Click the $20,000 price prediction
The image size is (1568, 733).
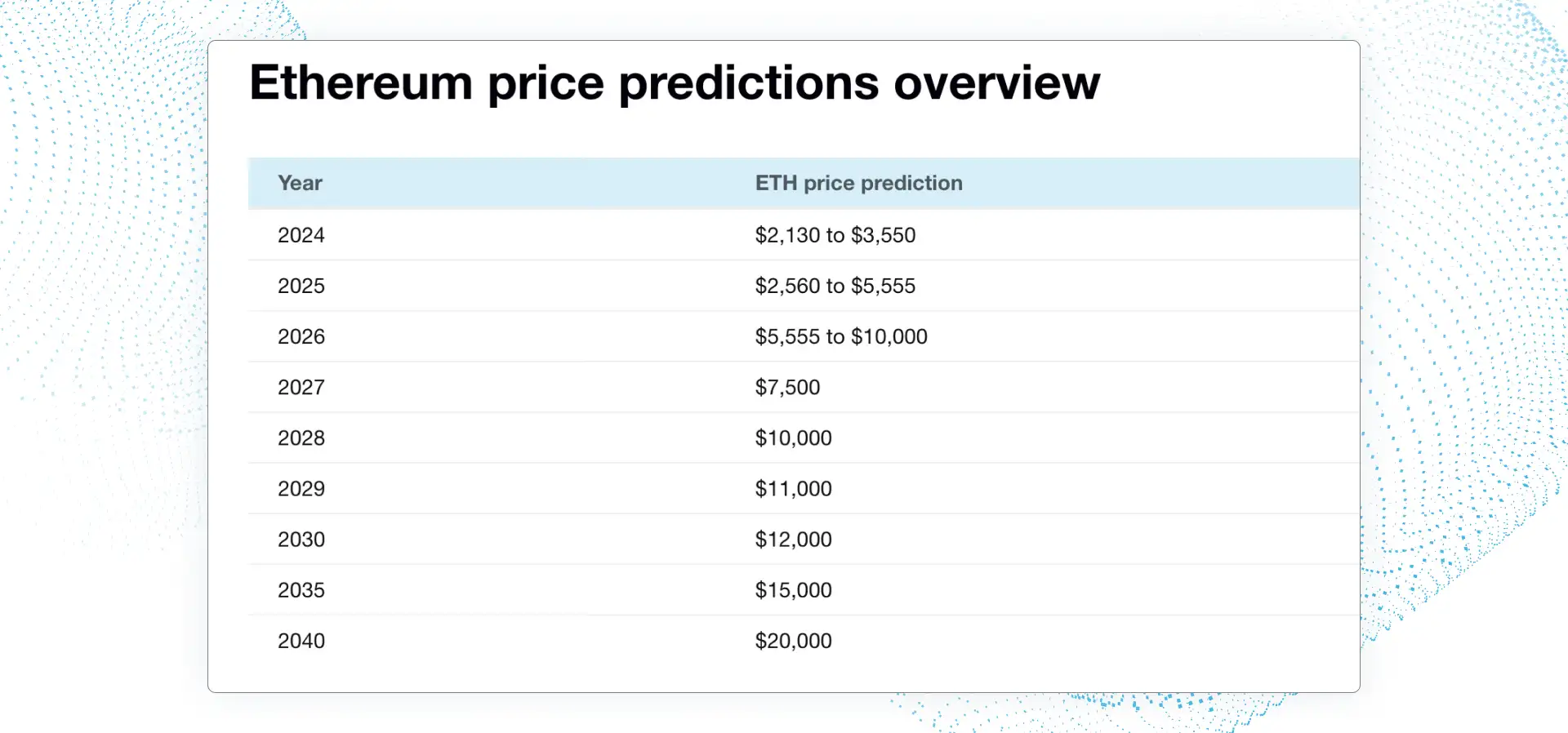pyautogui.click(x=793, y=641)
